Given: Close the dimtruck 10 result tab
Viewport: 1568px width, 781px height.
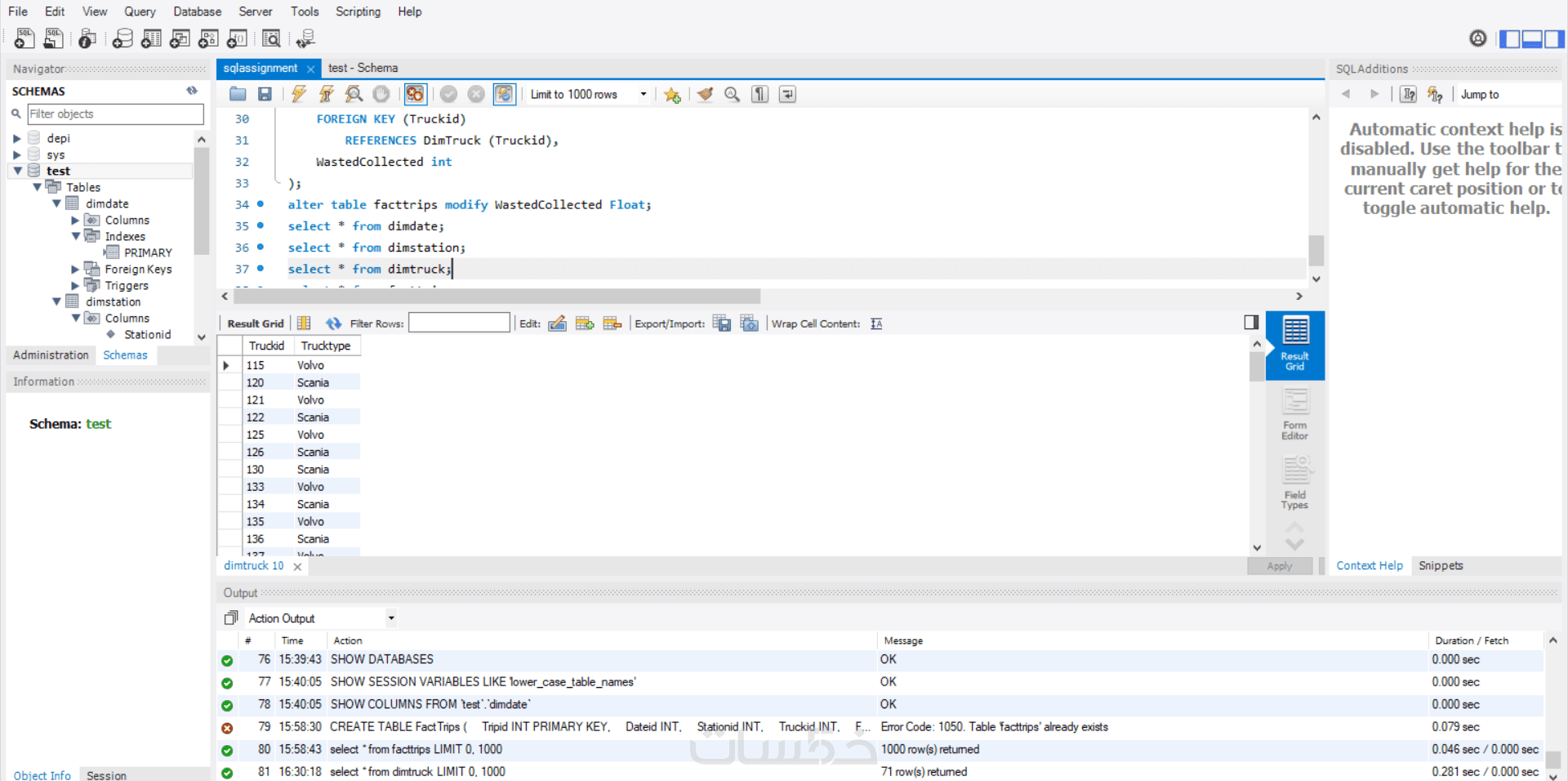Looking at the screenshot, I should click(297, 566).
